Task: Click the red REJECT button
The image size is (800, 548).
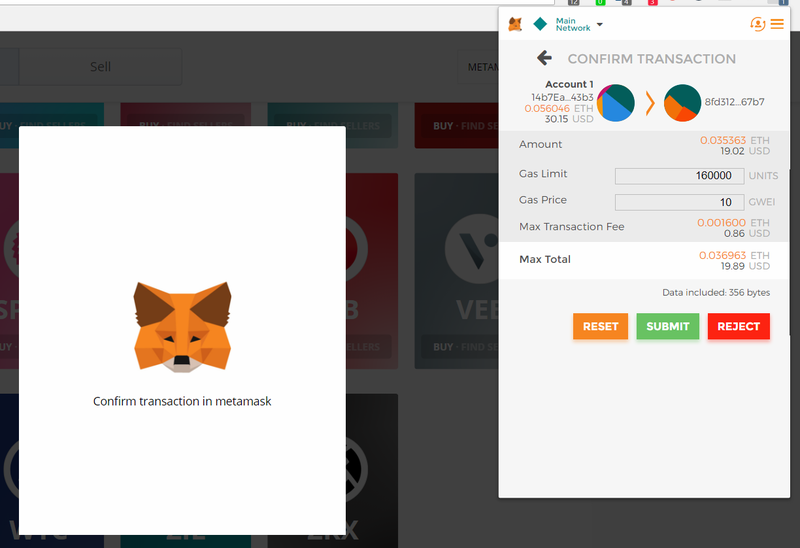Action: point(738,327)
